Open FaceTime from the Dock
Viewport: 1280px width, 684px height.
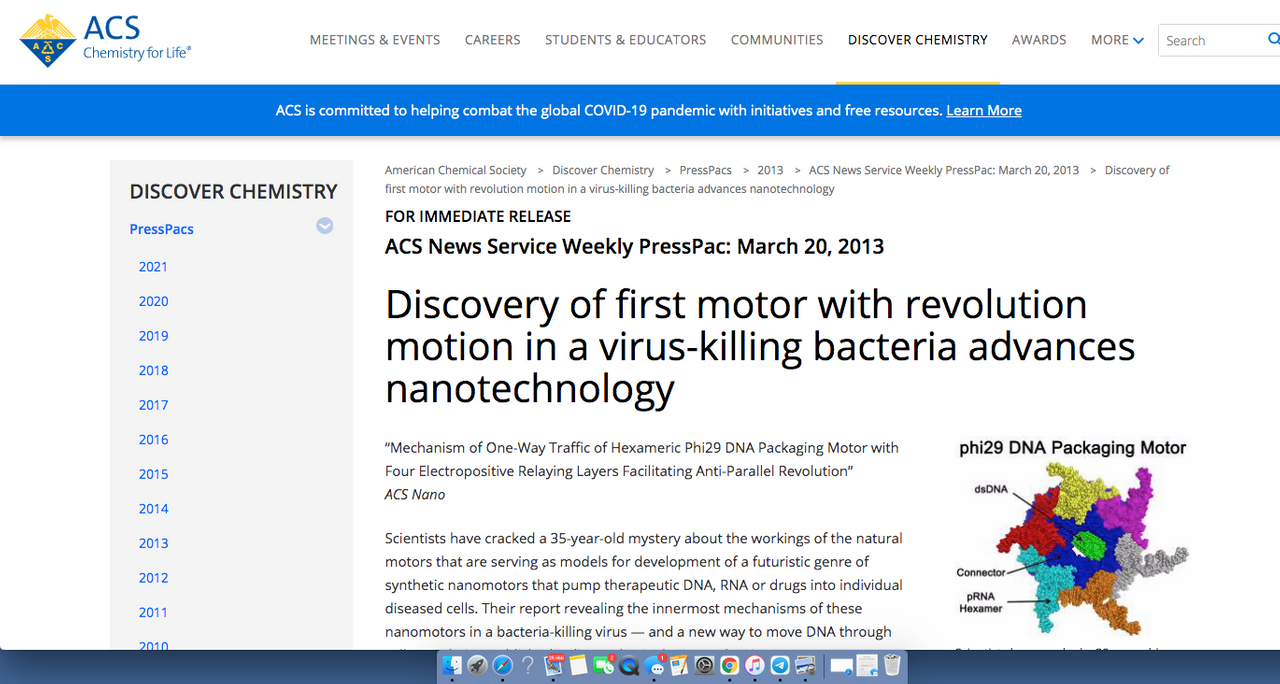604,665
